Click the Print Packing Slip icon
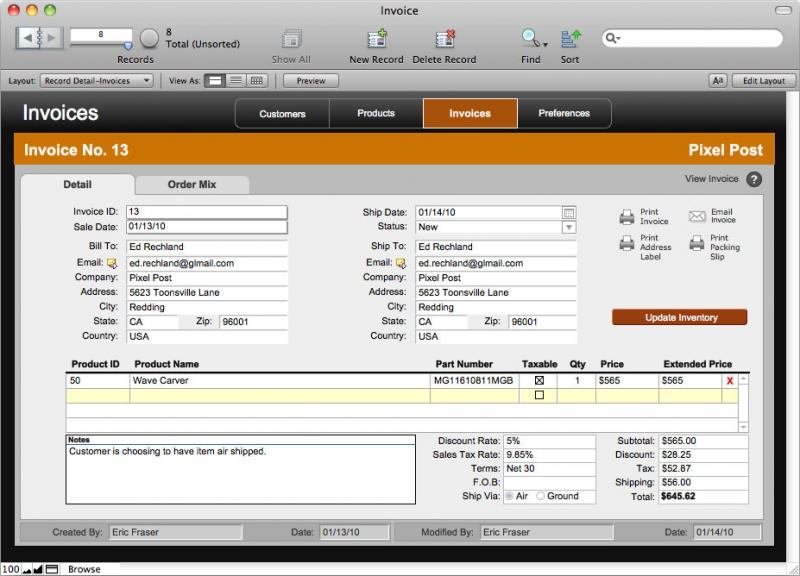The width and height of the screenshot is (800, 576). click(x=697, y=243)
